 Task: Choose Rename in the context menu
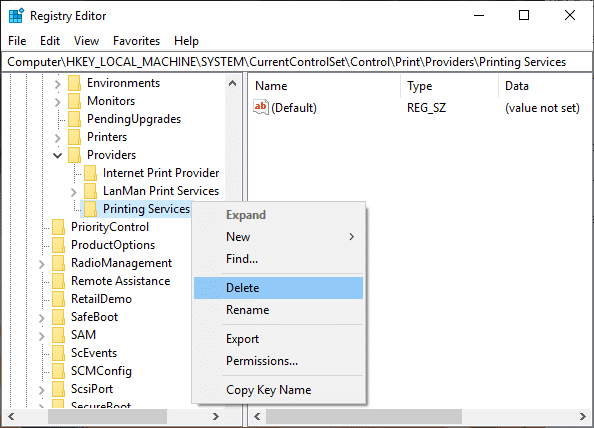278,310
